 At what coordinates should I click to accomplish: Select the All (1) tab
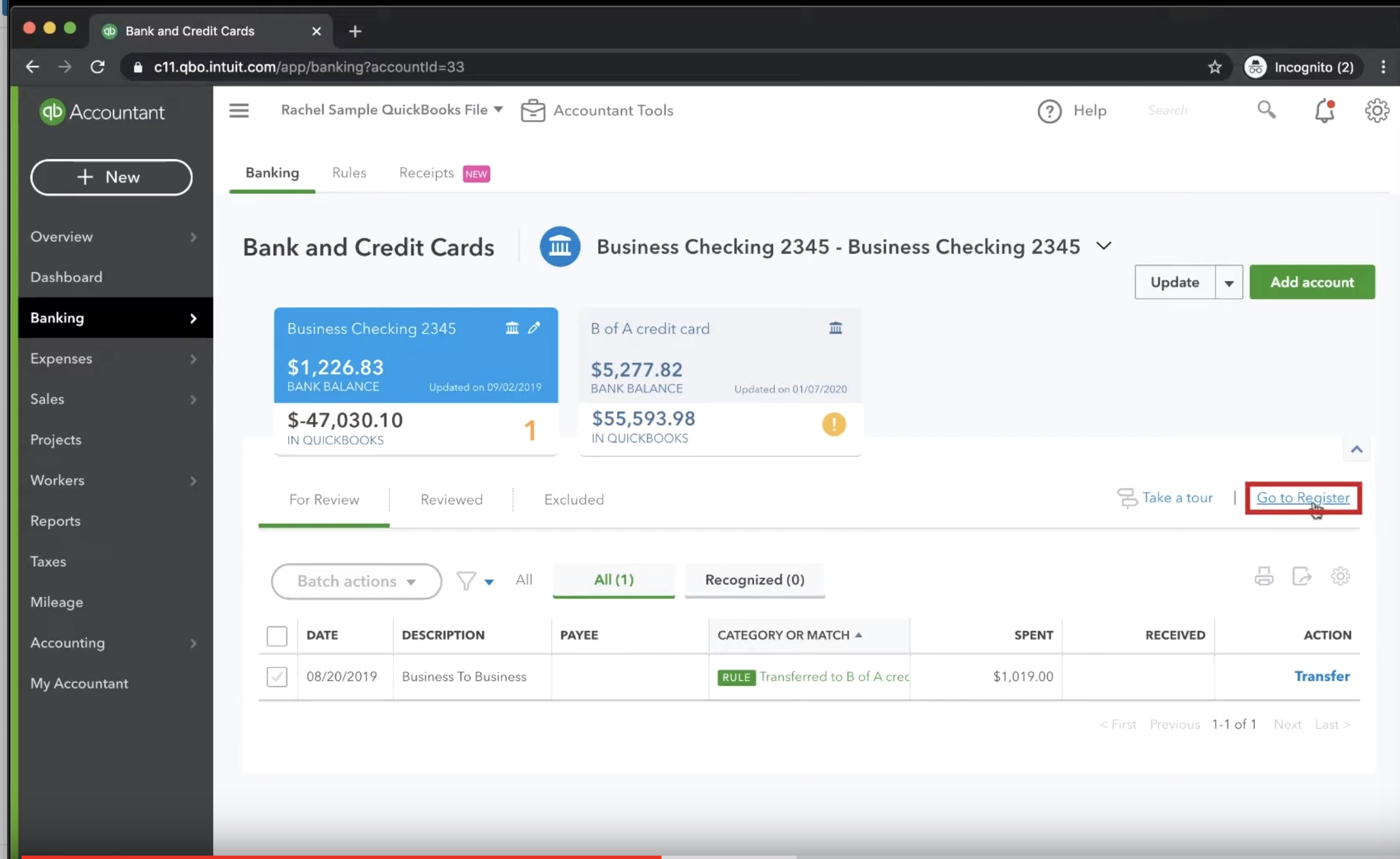[613, 579]
